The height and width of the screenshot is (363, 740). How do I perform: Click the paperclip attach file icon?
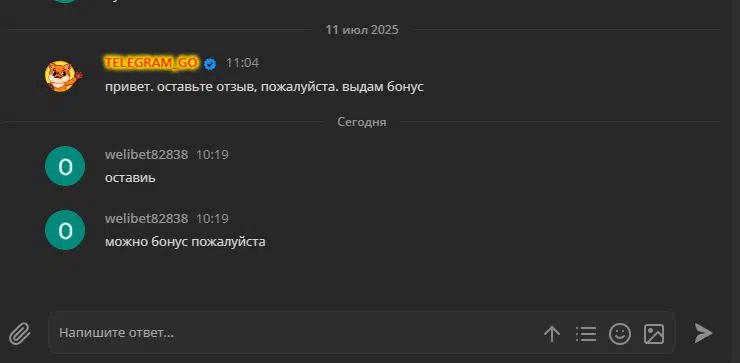point(20,334)
